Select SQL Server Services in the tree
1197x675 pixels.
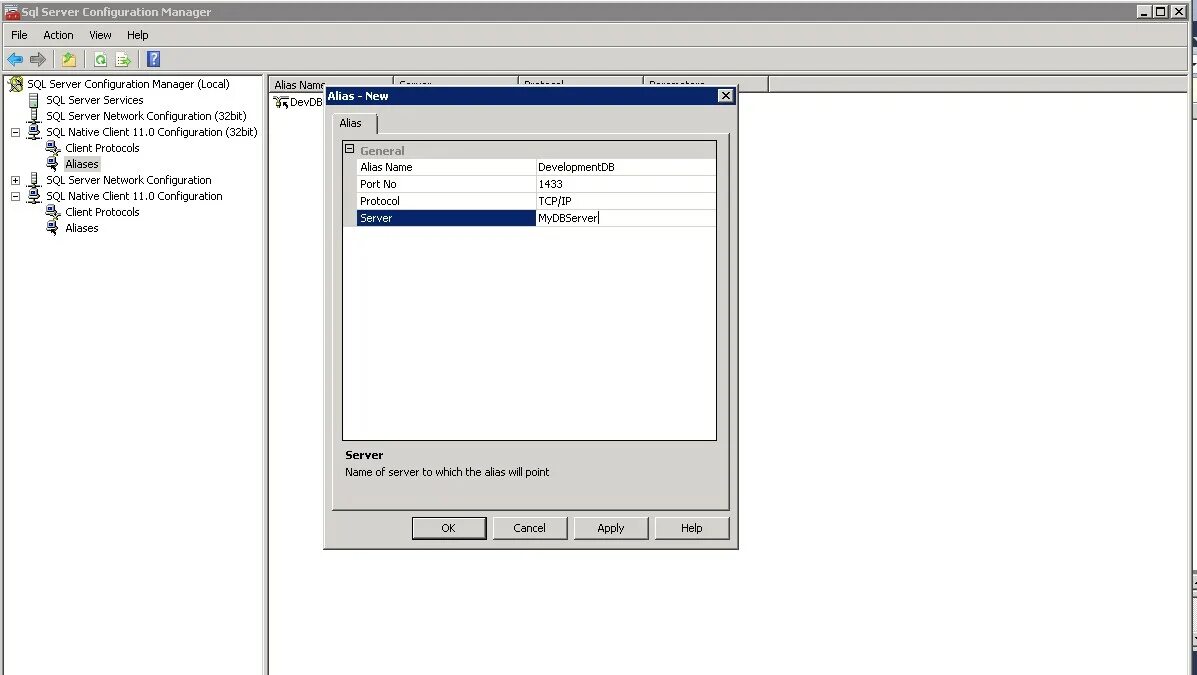[x=95, y=100]
